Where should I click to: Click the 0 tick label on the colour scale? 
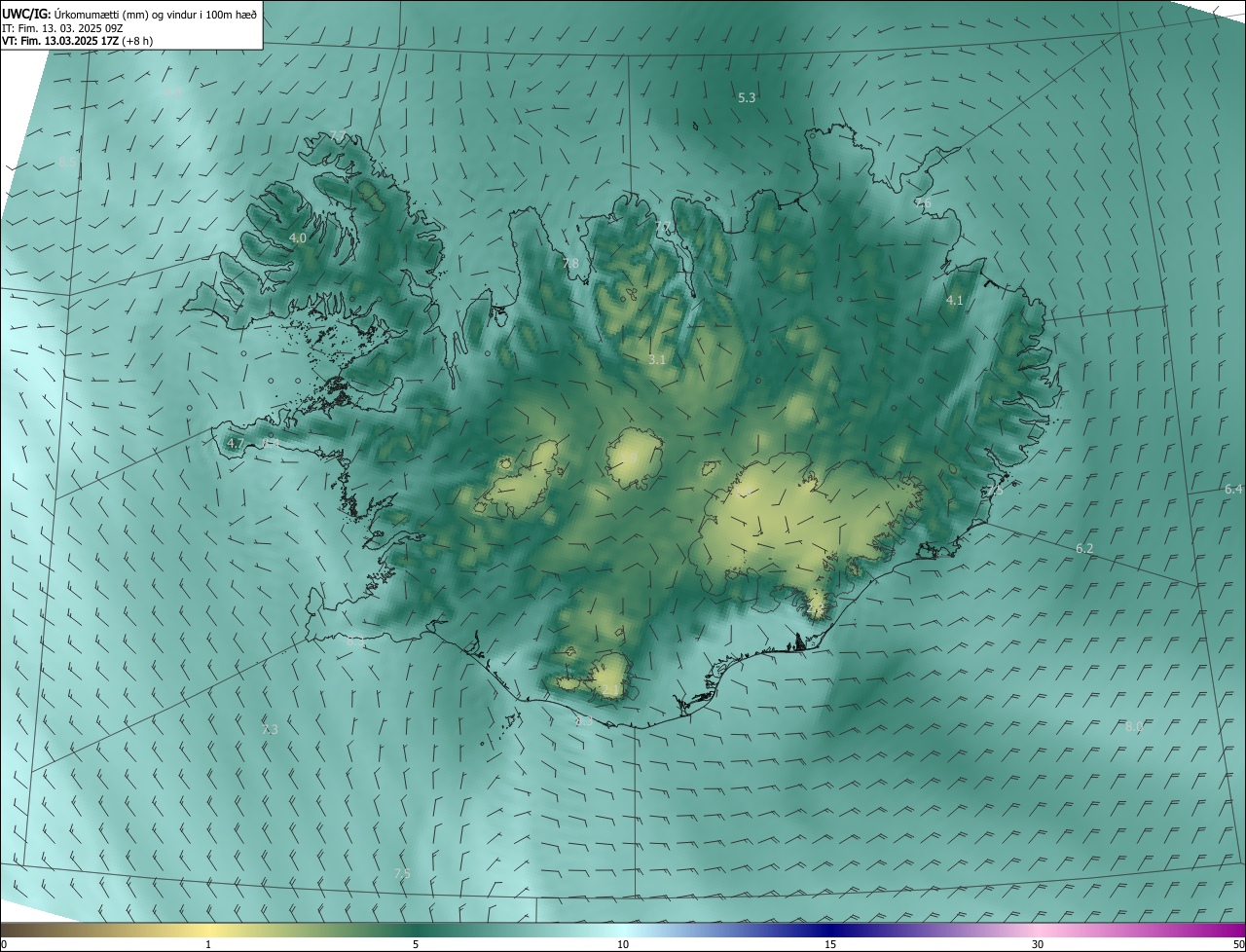point(4,944)
